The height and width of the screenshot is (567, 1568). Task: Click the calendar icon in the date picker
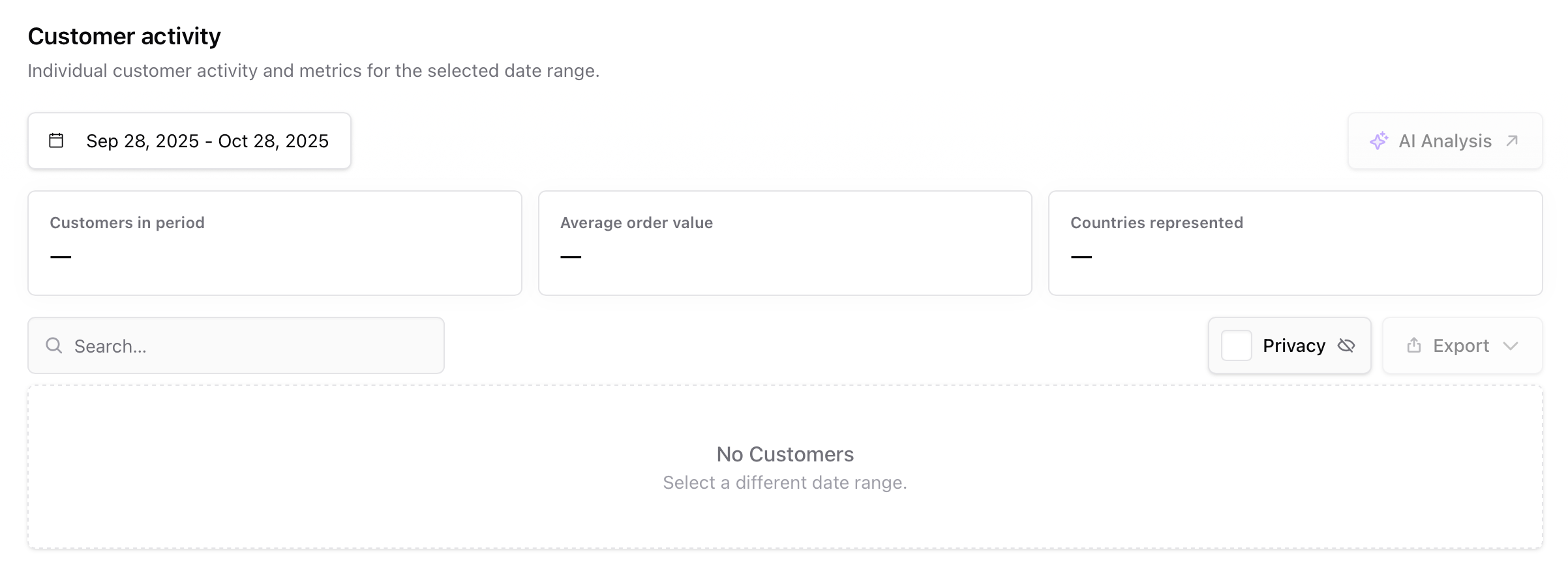click(x=55, y=140)
